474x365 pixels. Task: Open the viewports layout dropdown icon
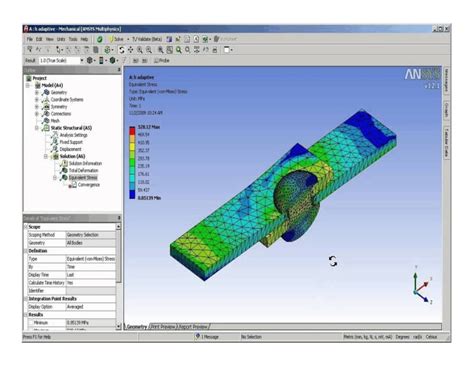pyautogui.click(x=228, y=50)
